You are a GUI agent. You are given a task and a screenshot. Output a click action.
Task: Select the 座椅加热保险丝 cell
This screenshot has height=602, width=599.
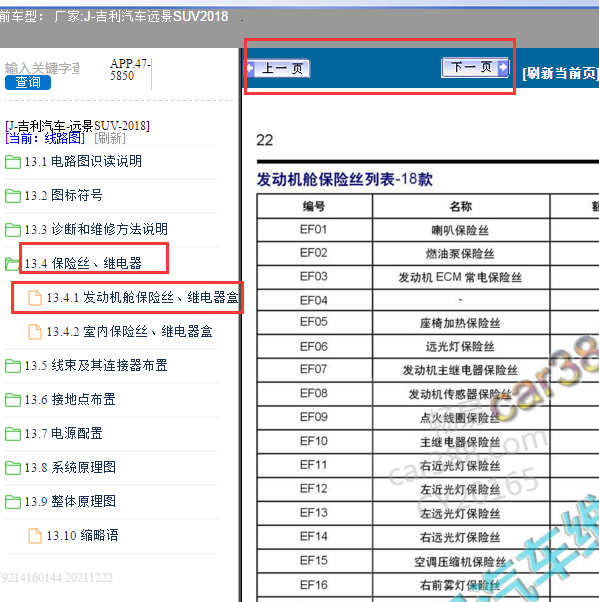[460, 323]
